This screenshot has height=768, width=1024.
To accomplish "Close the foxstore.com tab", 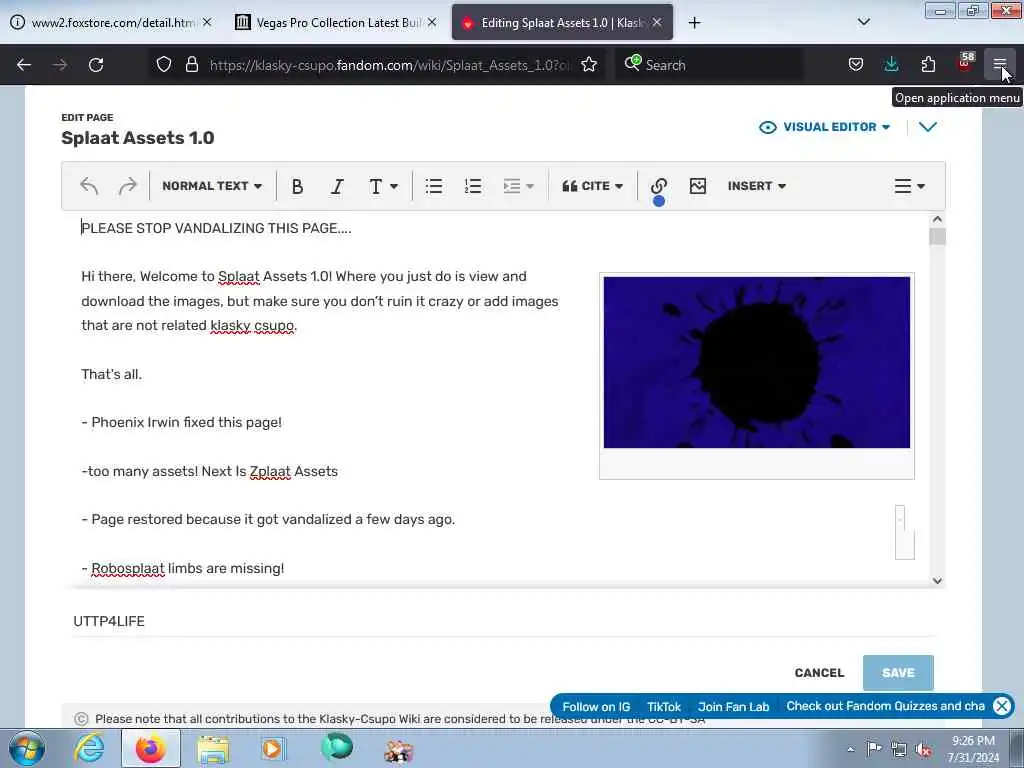I will 207,22.
